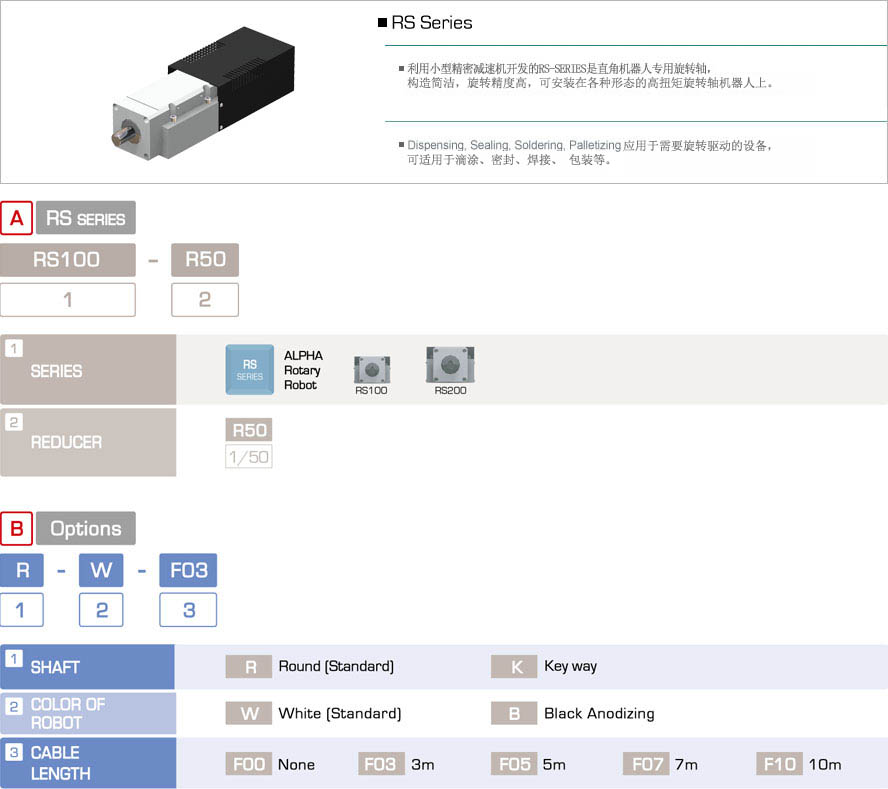Click the red A section marker
Image resolution: width=888 pixels, height=789 pixels.
pos(16,218)
